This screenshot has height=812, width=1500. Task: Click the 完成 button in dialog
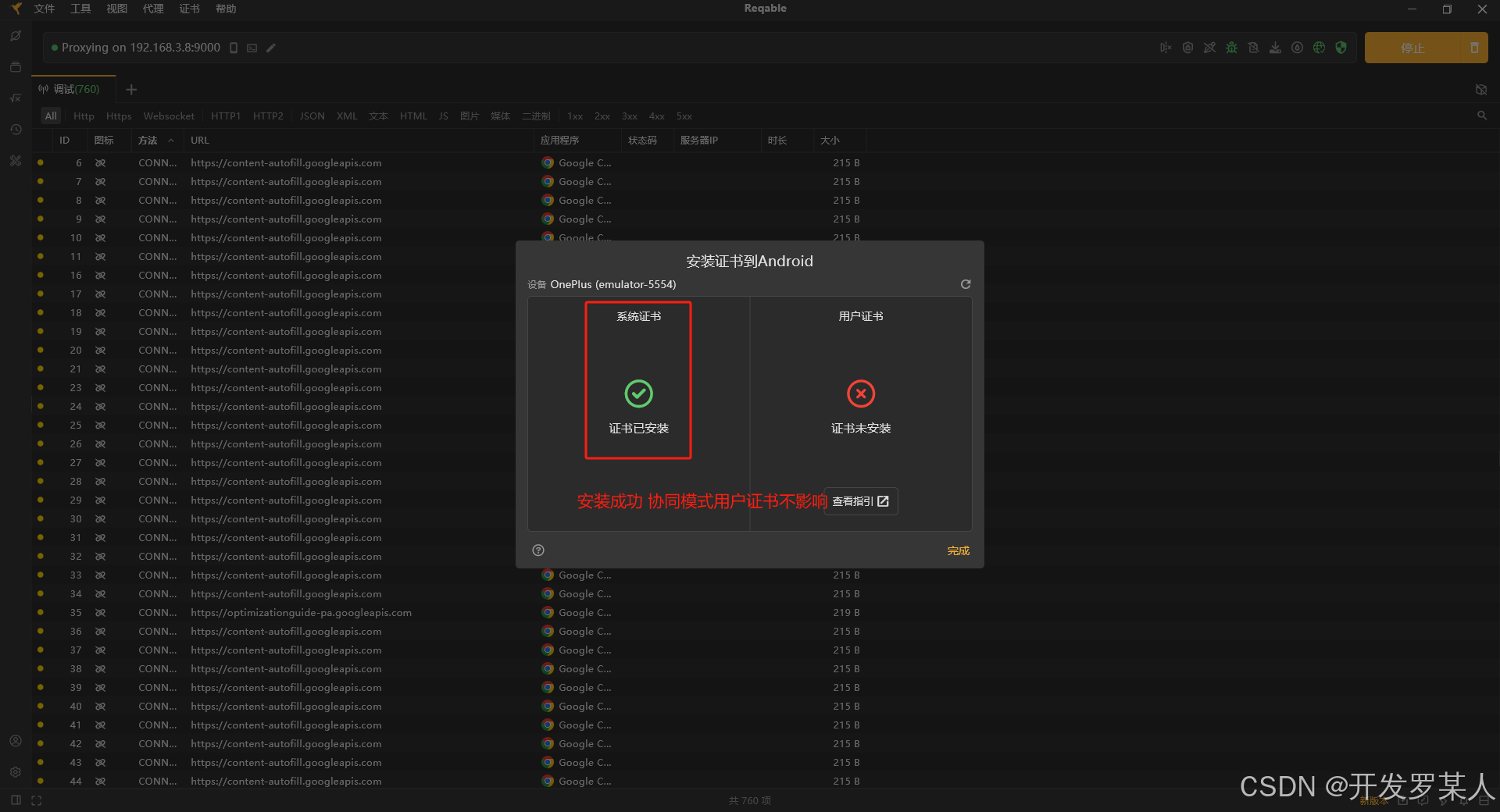click(958, 550)
